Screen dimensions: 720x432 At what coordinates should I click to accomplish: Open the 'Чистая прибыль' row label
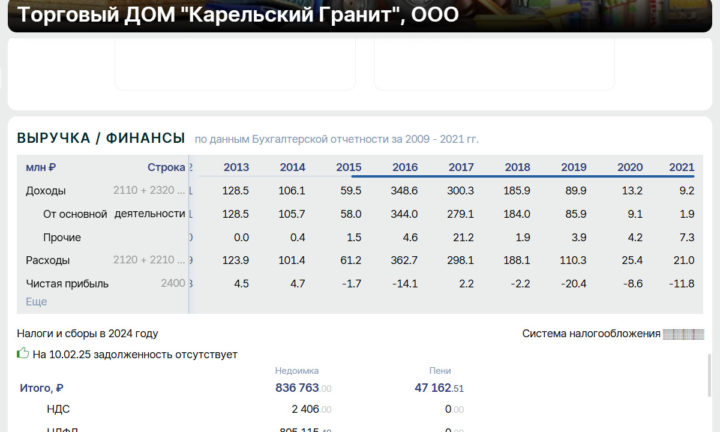tap(67, 284)
